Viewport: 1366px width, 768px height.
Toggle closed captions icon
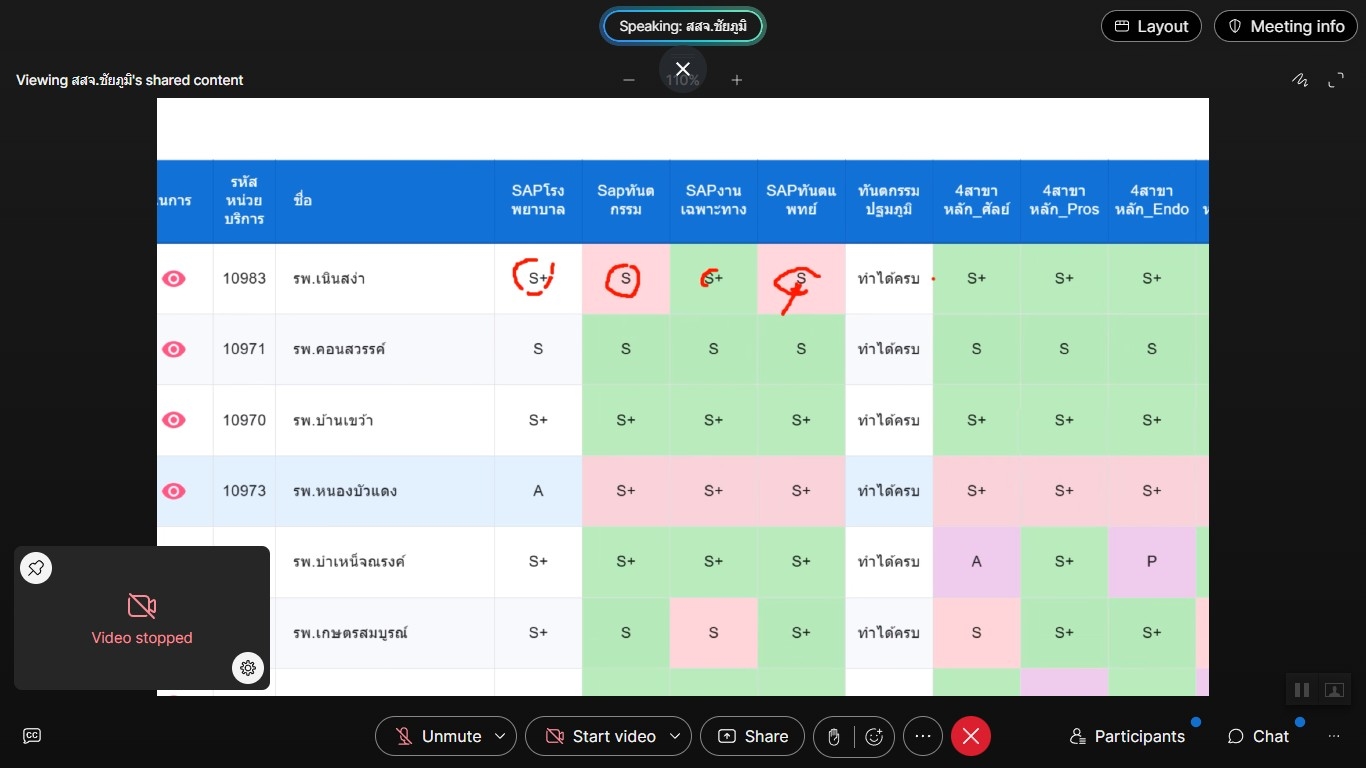tap(32, 736)
